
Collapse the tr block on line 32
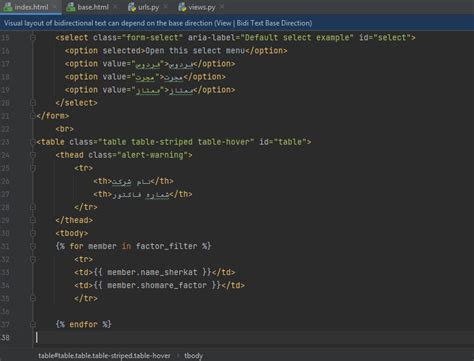tap(33, 259)
